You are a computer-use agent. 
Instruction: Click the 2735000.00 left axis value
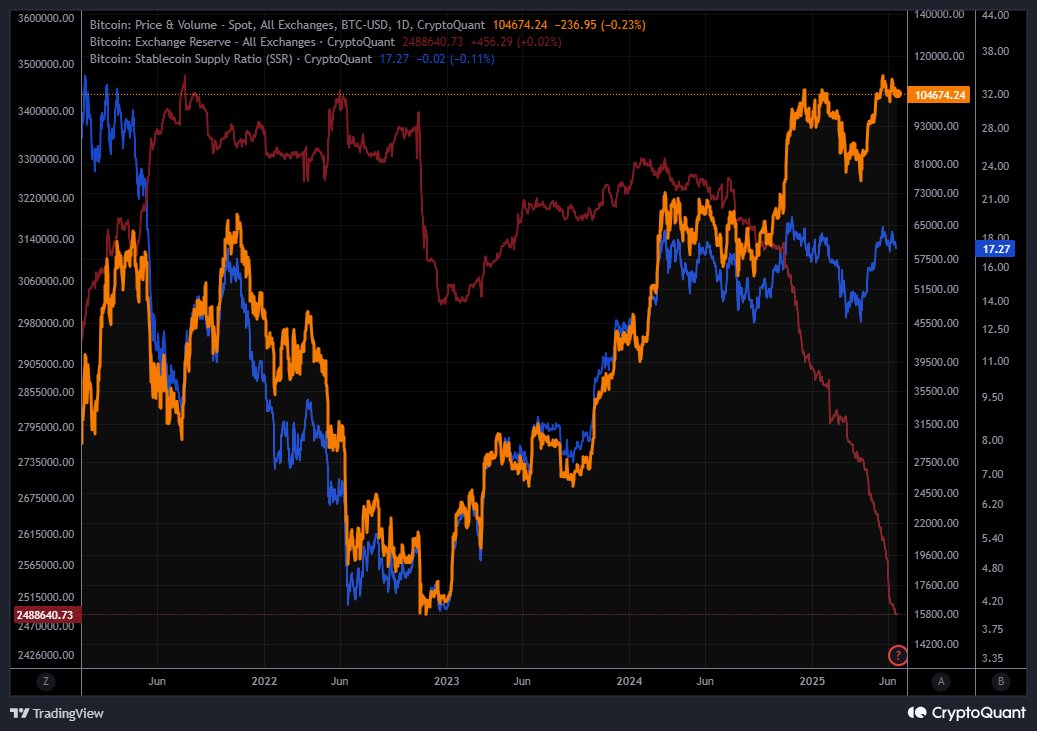click(46, 462)
